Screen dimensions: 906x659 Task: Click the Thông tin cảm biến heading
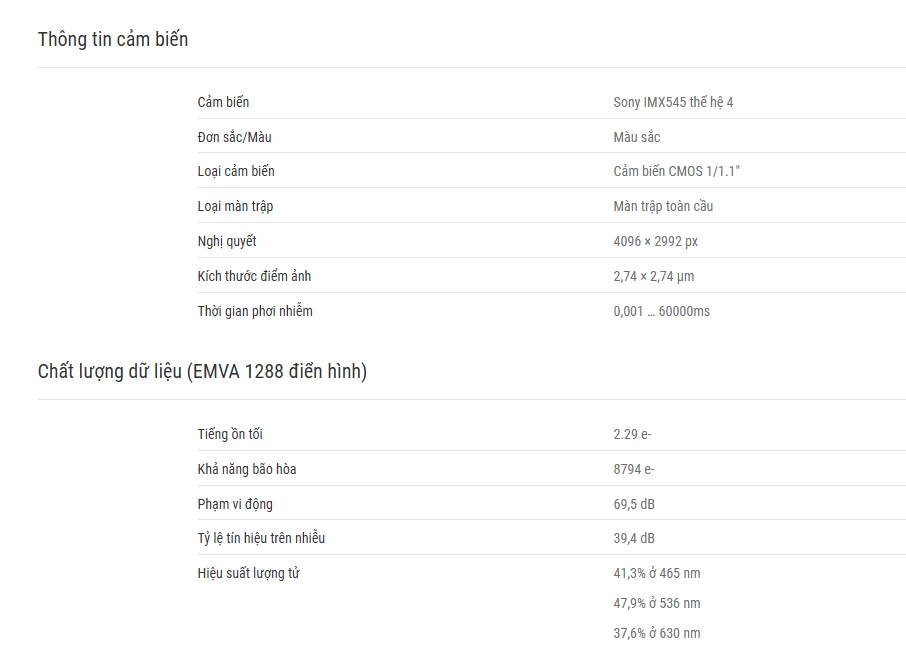(x=113, y=39)
